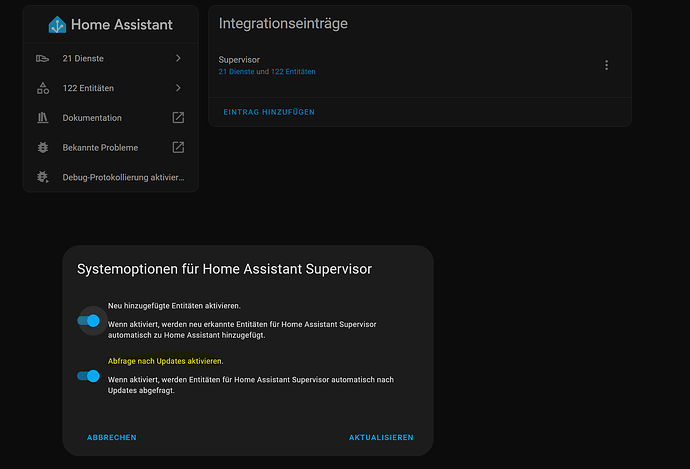The image size is (690, 469).
Task: Click the bug icon beside Bekannte Probleme
Action: 43,147
